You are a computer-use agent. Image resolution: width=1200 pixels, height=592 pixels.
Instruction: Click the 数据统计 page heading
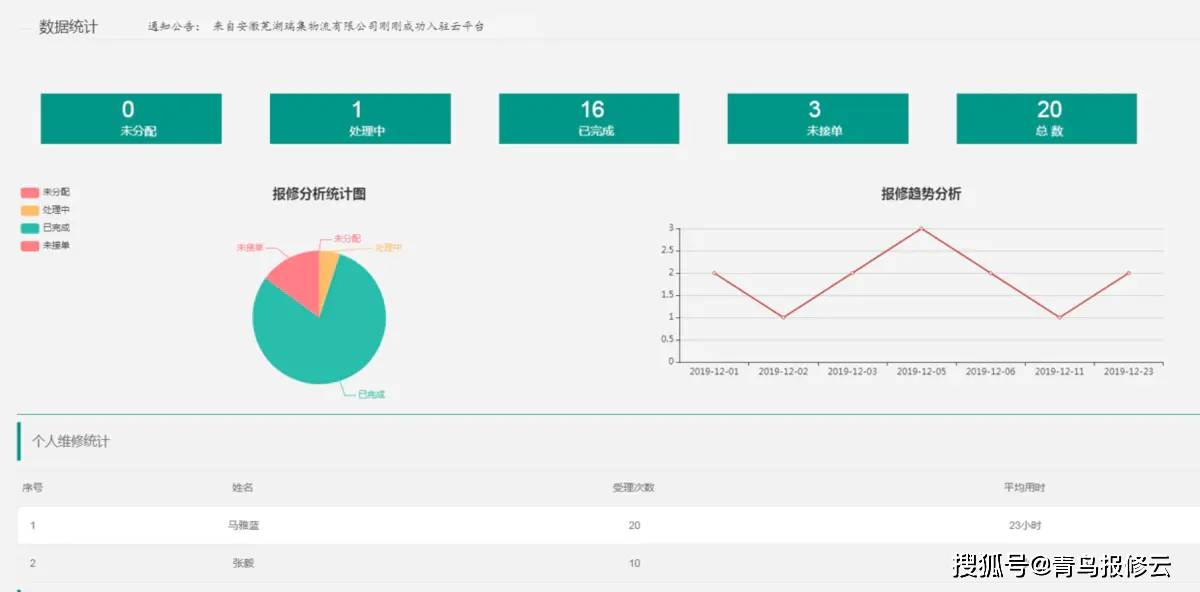(x=68, y=27)
